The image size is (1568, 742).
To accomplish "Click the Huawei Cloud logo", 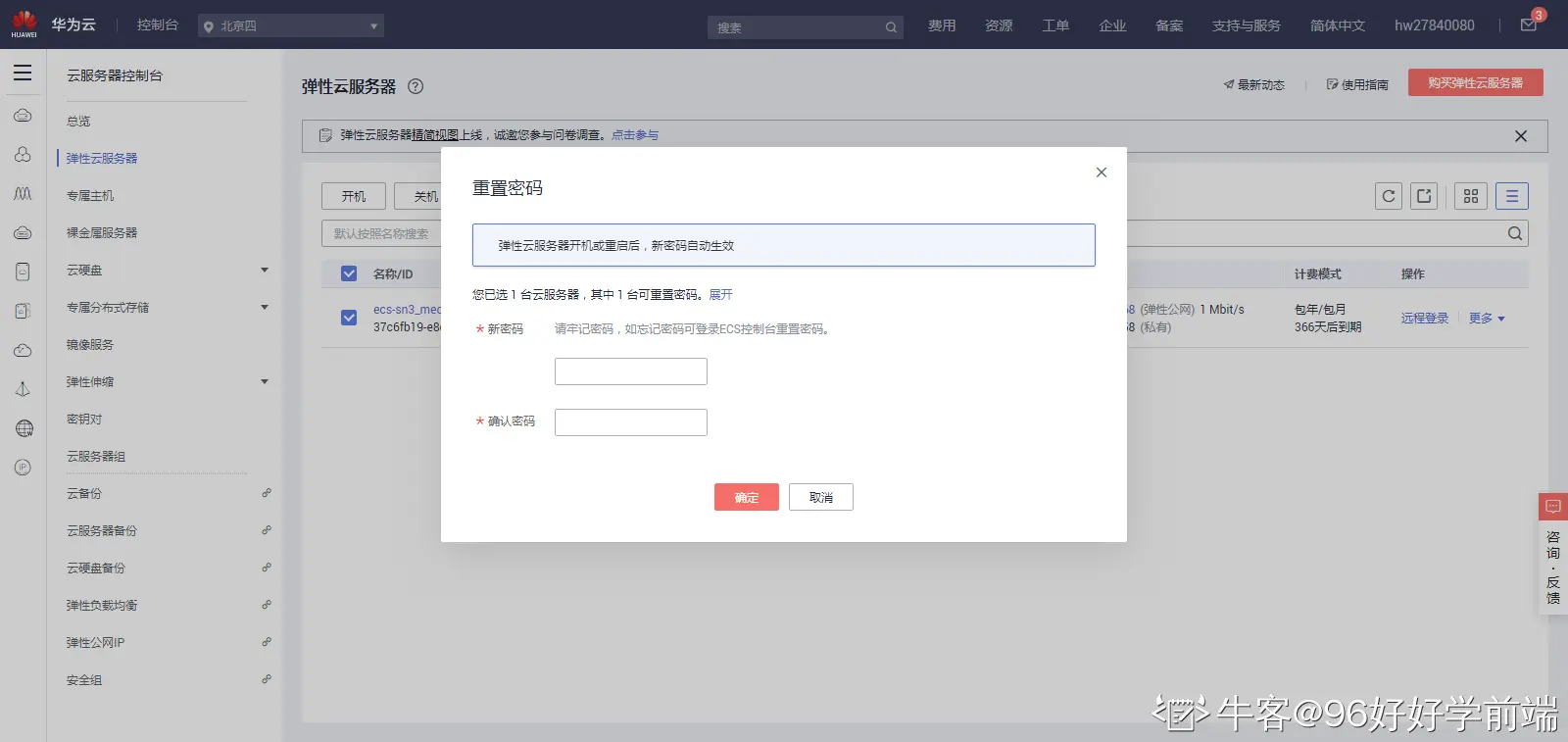I will [24, 25].
